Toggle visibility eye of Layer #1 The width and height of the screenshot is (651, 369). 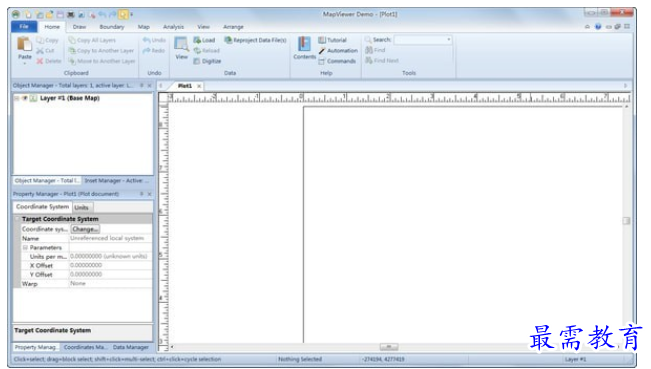(25, 98)
